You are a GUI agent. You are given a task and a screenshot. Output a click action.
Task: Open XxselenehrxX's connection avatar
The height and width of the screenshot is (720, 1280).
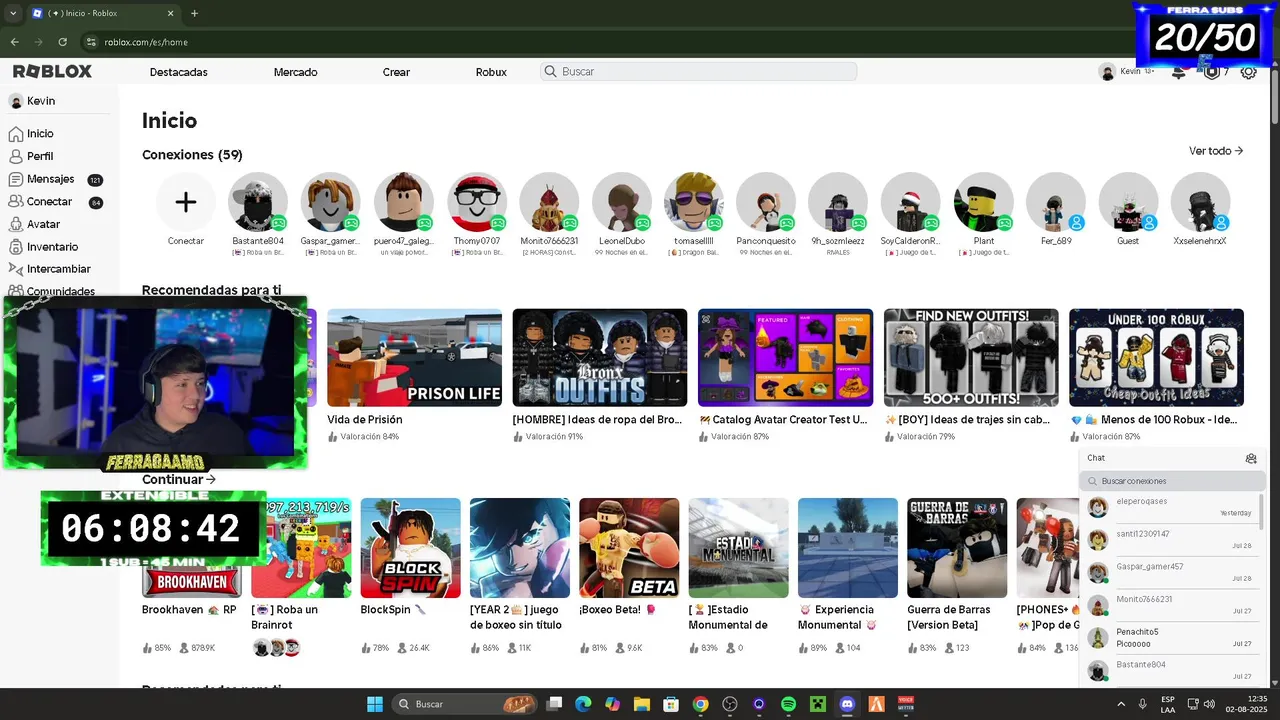1200,202
